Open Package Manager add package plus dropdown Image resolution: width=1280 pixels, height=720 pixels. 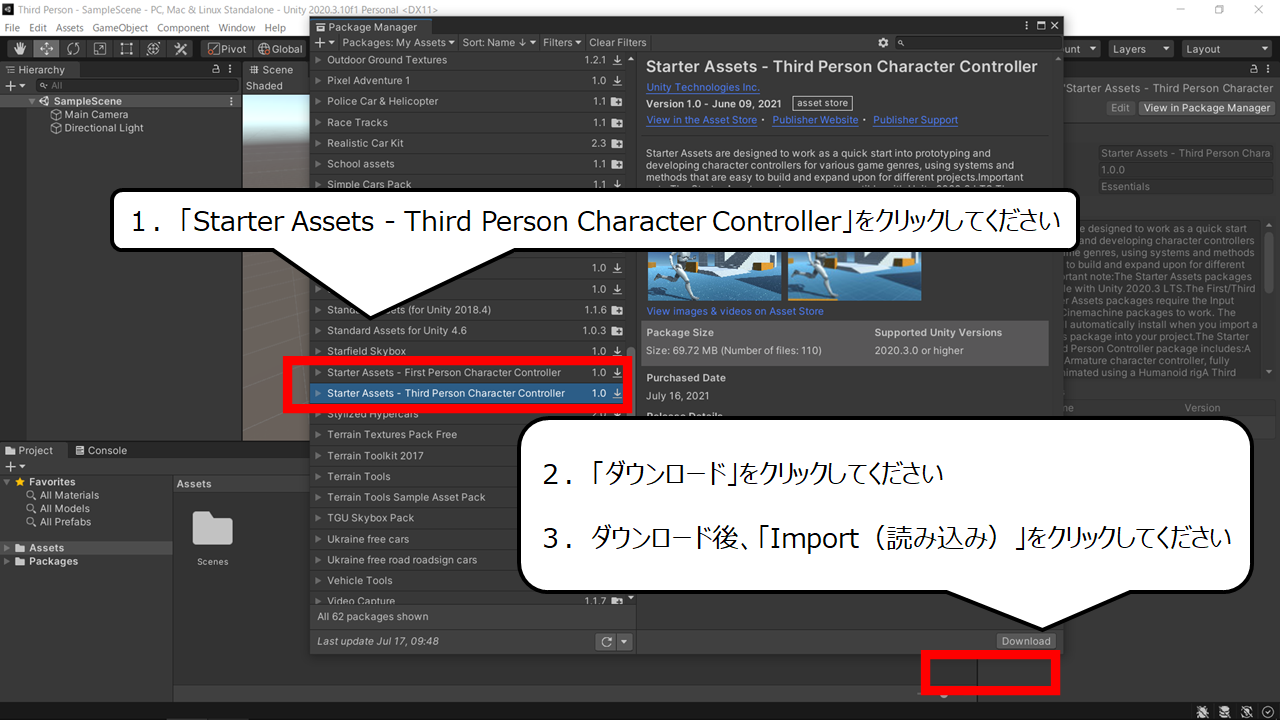pyautogui.click(x=324, y=42)
